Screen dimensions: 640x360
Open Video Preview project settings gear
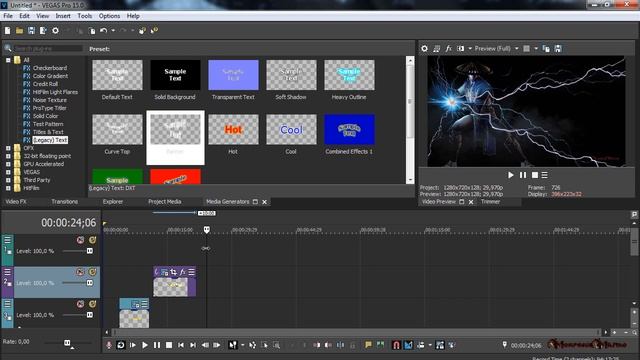pos(424,49)
